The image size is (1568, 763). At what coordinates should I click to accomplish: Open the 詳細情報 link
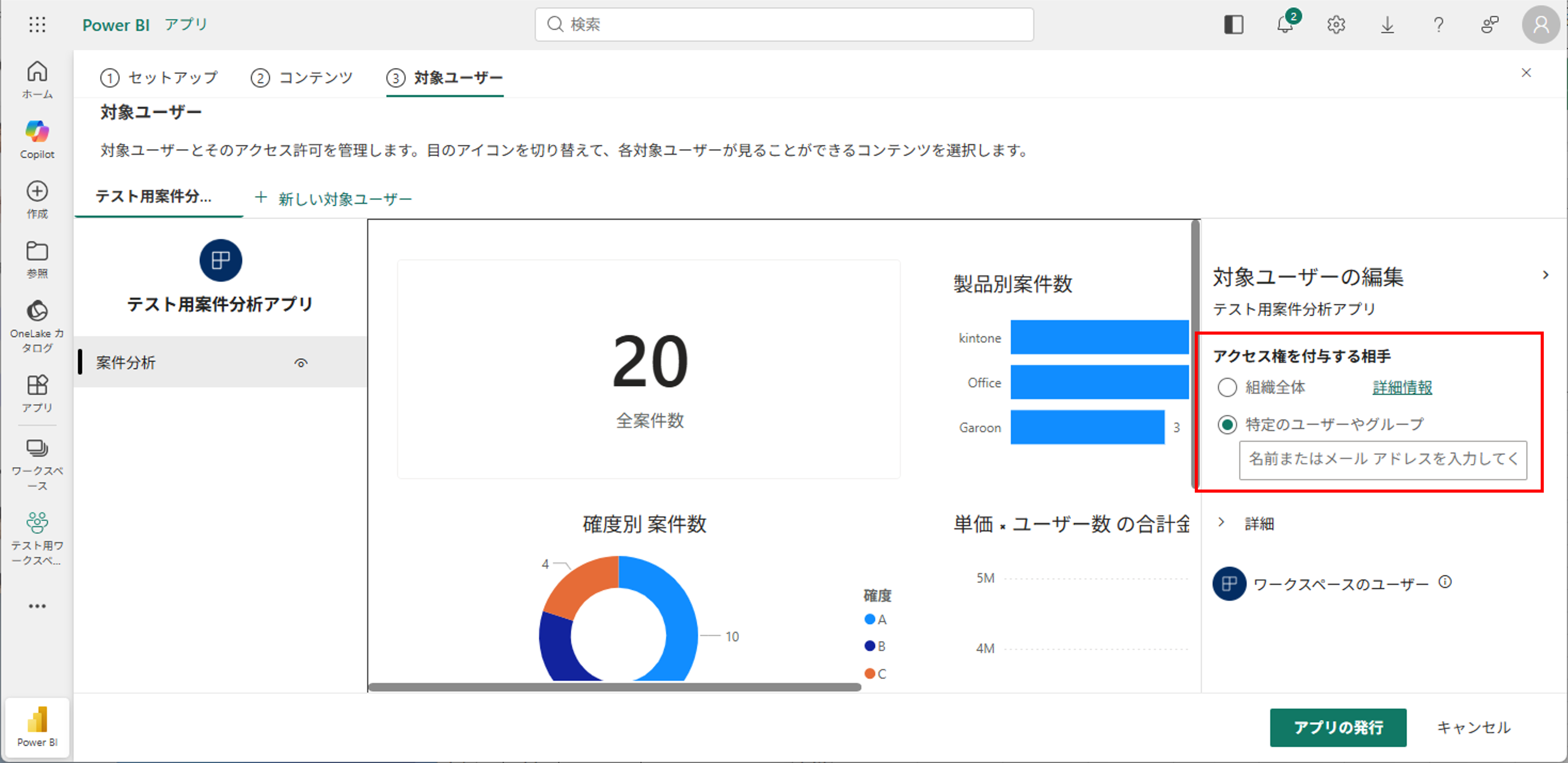[x=1402, y=388]
